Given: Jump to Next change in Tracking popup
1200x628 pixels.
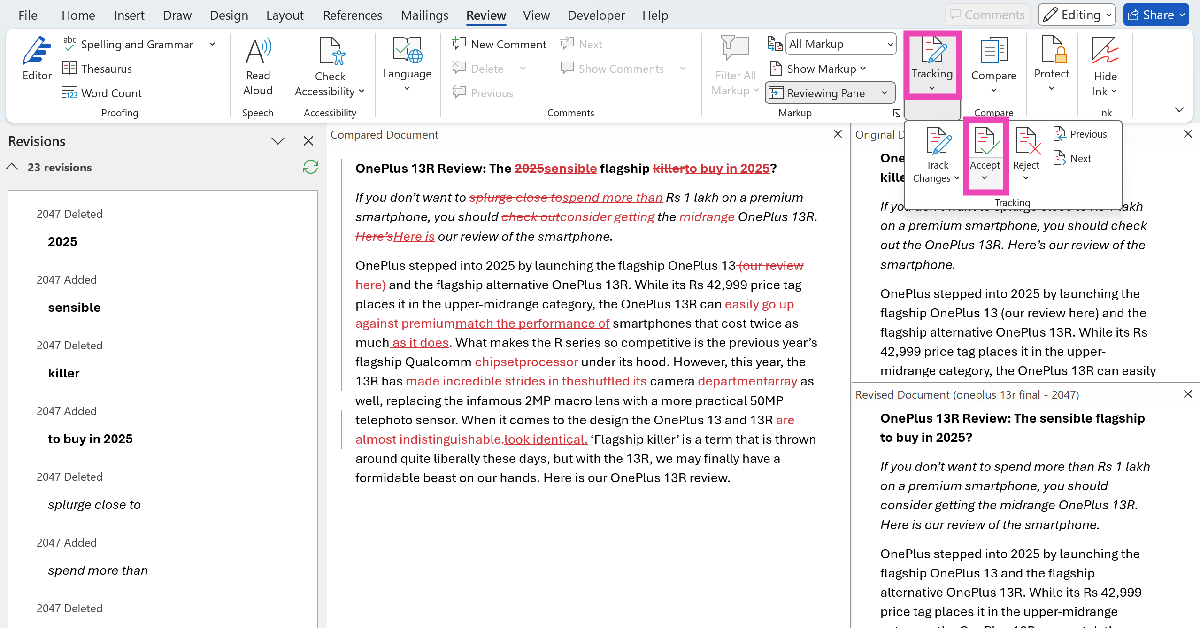Looking at the screenshot, I should [1072, 158].
